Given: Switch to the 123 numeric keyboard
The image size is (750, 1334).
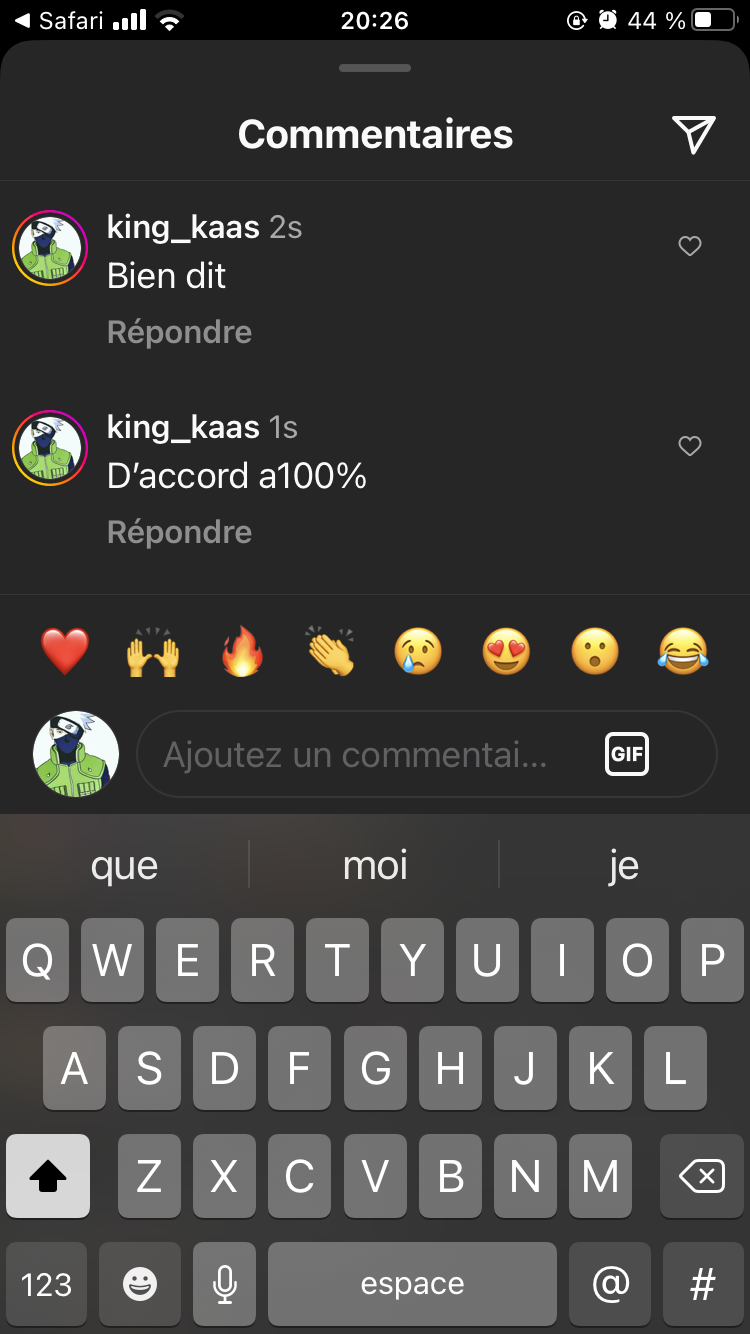Looking at the screenshot, I should coord(47,1284).
